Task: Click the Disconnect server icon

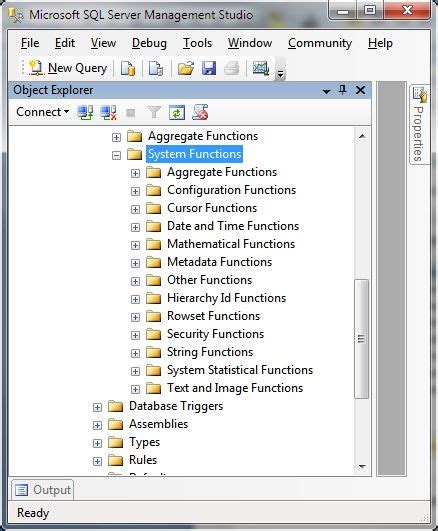Action: (x=108, y=112)
